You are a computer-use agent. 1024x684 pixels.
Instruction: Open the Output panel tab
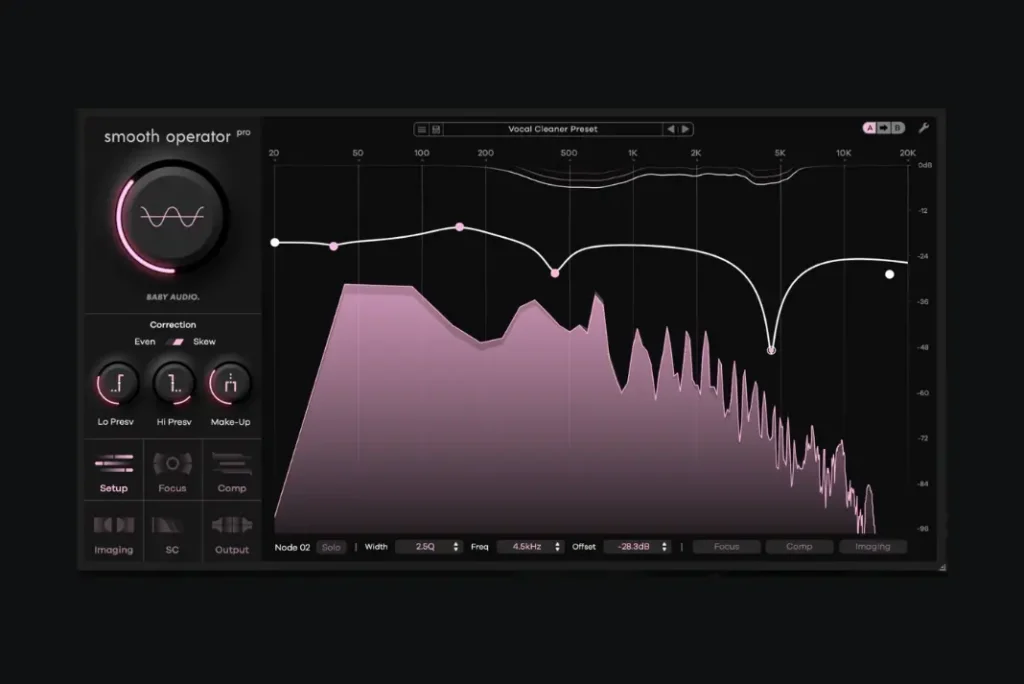(232, 532)
